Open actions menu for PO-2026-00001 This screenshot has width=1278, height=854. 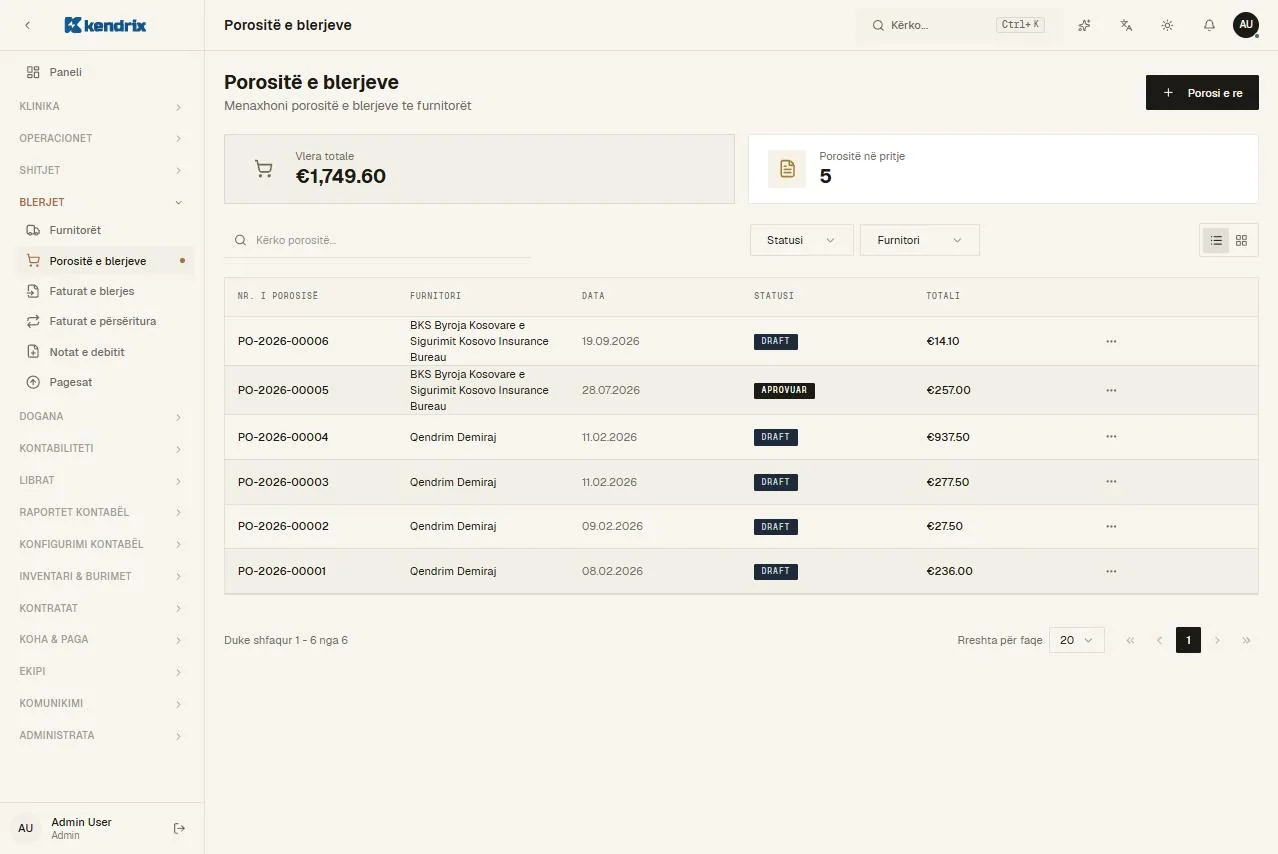tap(1111, 571)
